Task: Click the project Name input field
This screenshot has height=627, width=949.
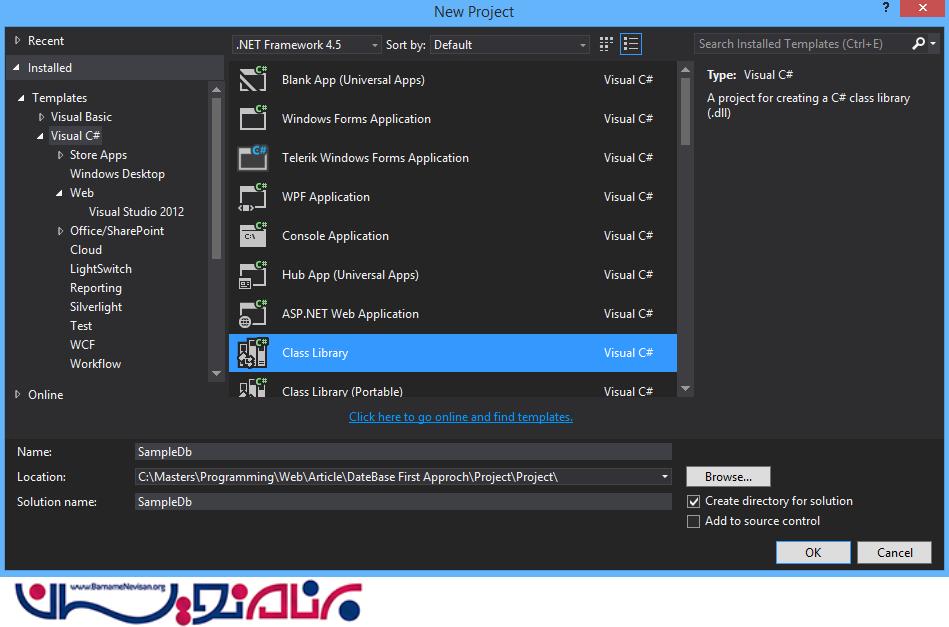Action: click(x=403, y=452)
